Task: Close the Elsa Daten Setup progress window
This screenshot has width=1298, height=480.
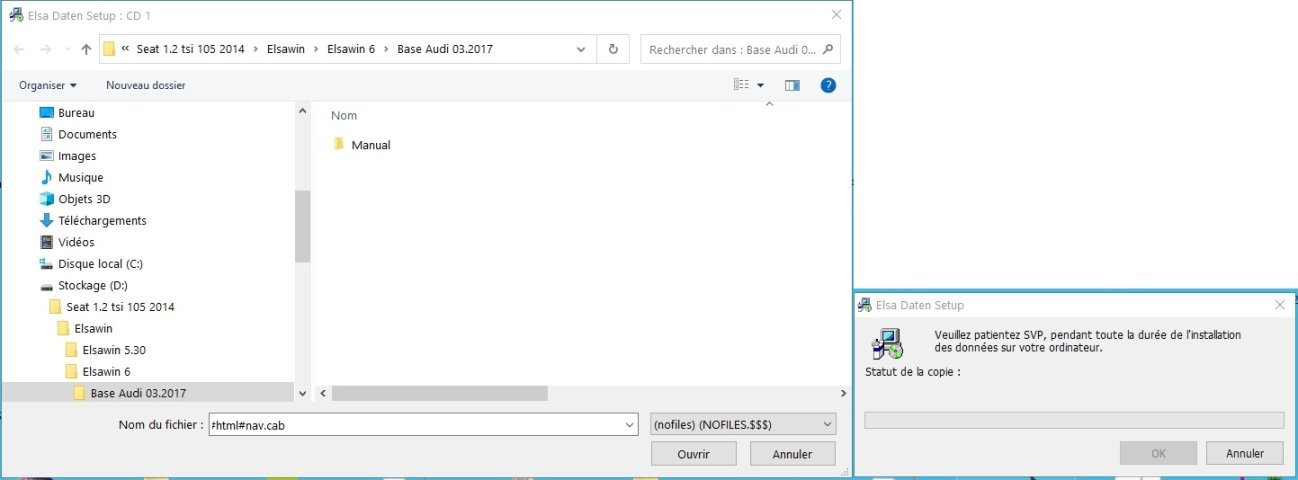Action: point(1279,305)
